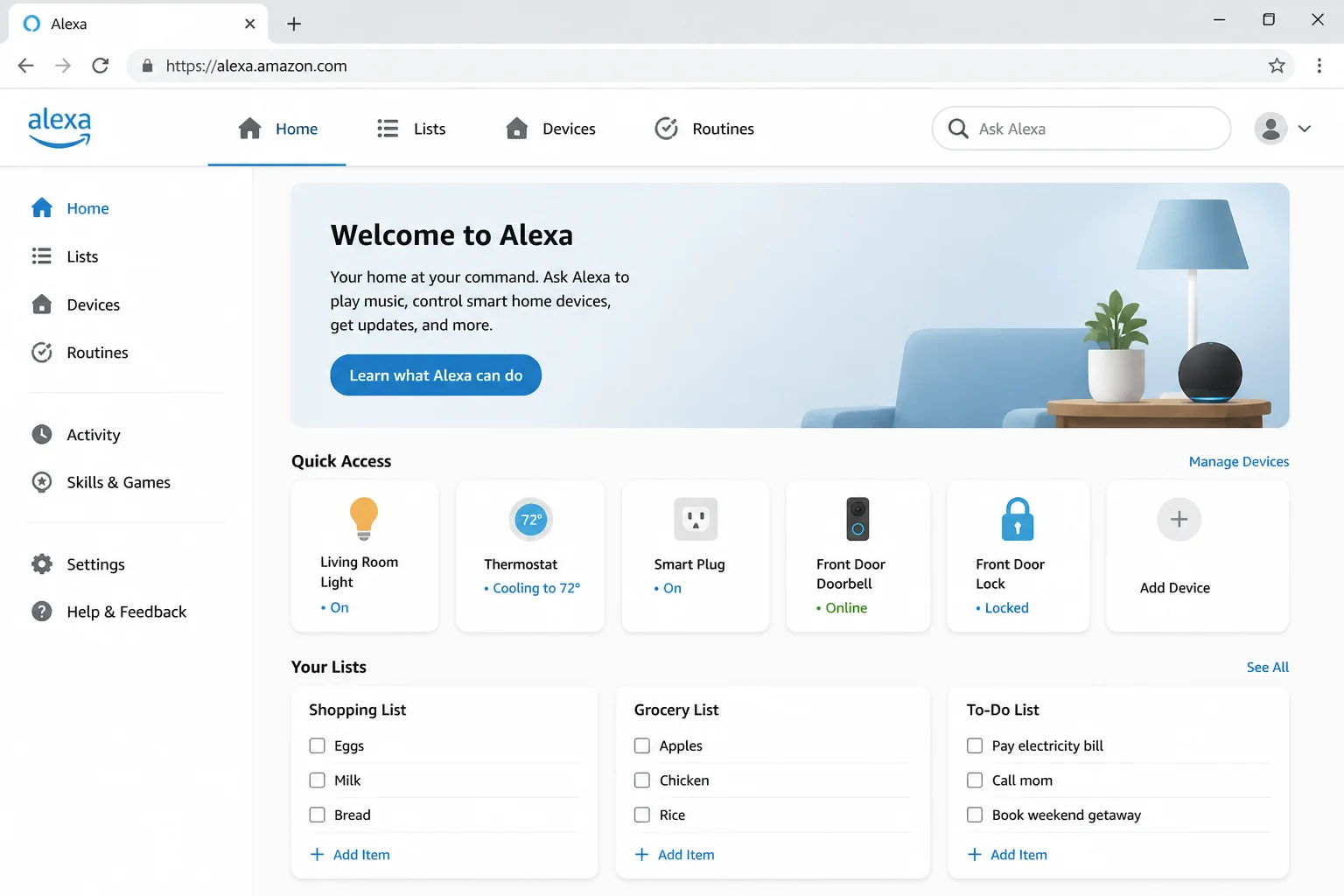The width and height of the screenshot is (1344, 896).
Task: Click Skills & Games star icon
Action: pyautogui.click(x=42, y=481)
